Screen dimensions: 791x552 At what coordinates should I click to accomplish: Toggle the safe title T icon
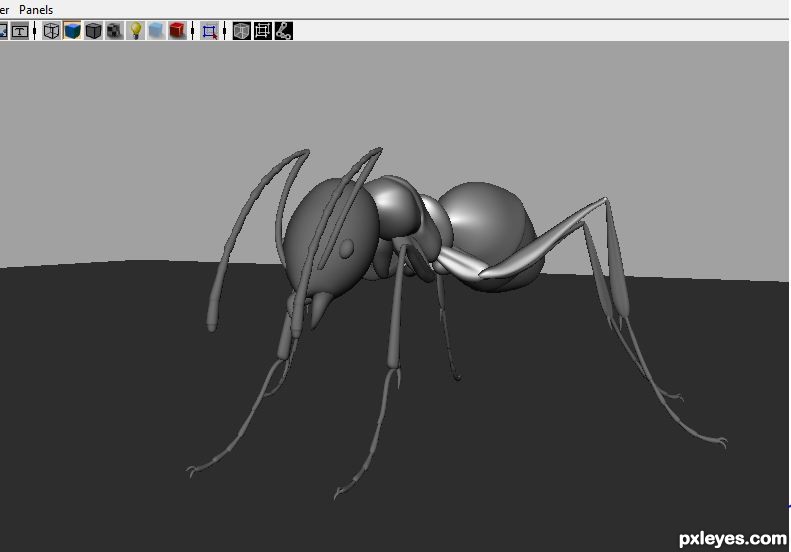20,31
